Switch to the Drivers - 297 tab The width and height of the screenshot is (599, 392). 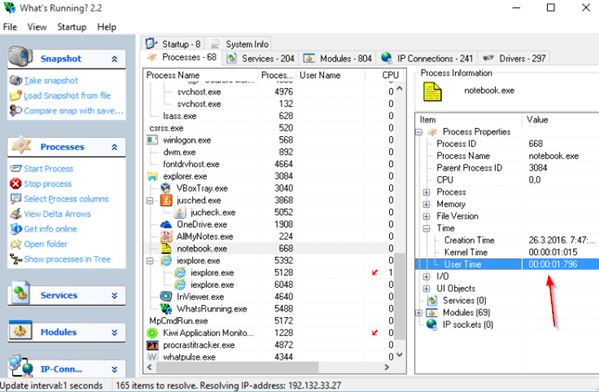[514, 58]
